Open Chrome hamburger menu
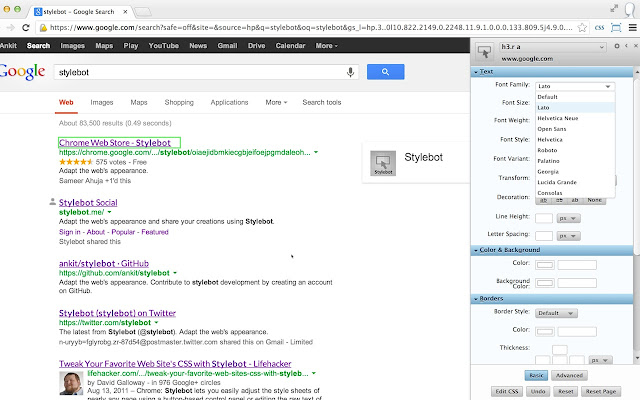The image size is (640, 400). (632, 27)
